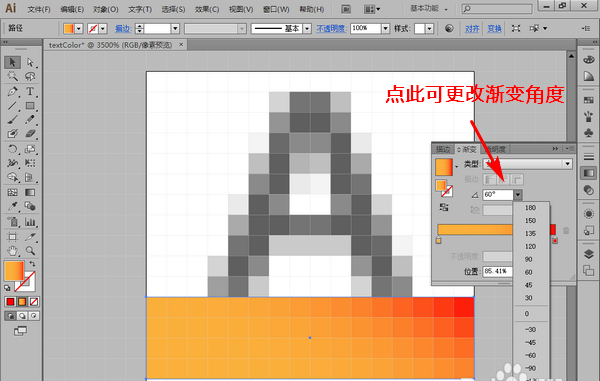Select the Hand tool
The image size is (600, 381).
[12, 251]
